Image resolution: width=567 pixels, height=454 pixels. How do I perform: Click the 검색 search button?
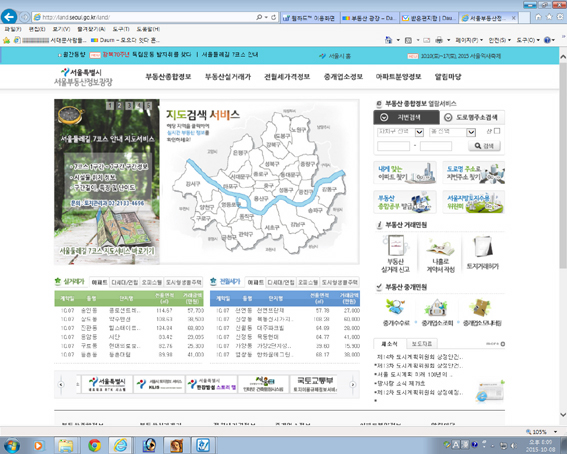click(x=485, y=146)
